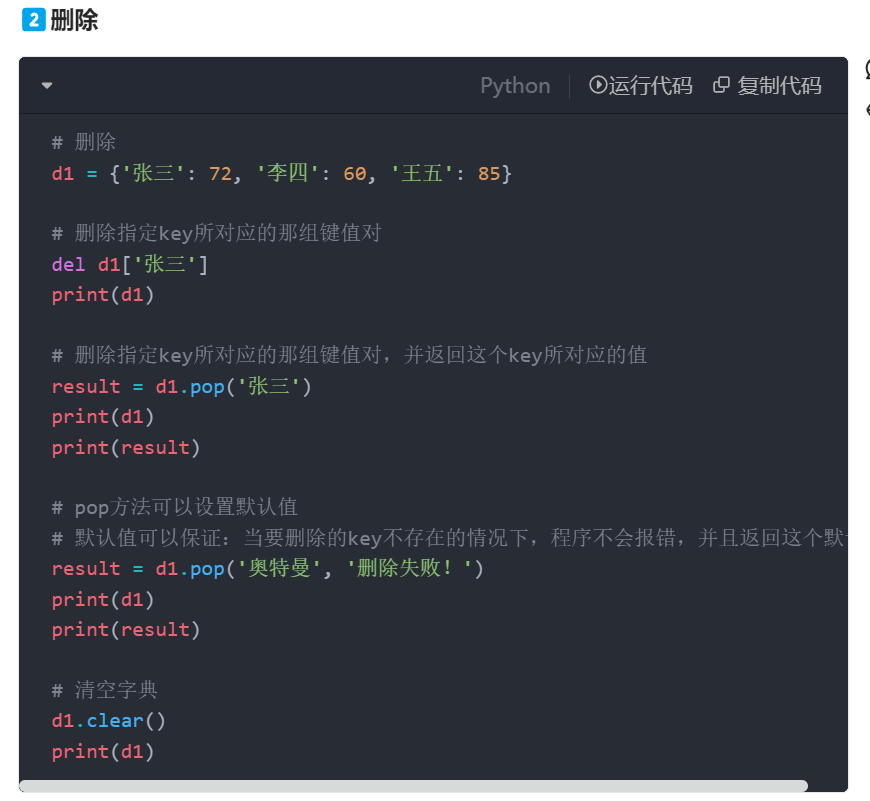Click the line result = d1.pop('张三')
The height and width of the screenshot is (801, 870).
tap(181, 386)
